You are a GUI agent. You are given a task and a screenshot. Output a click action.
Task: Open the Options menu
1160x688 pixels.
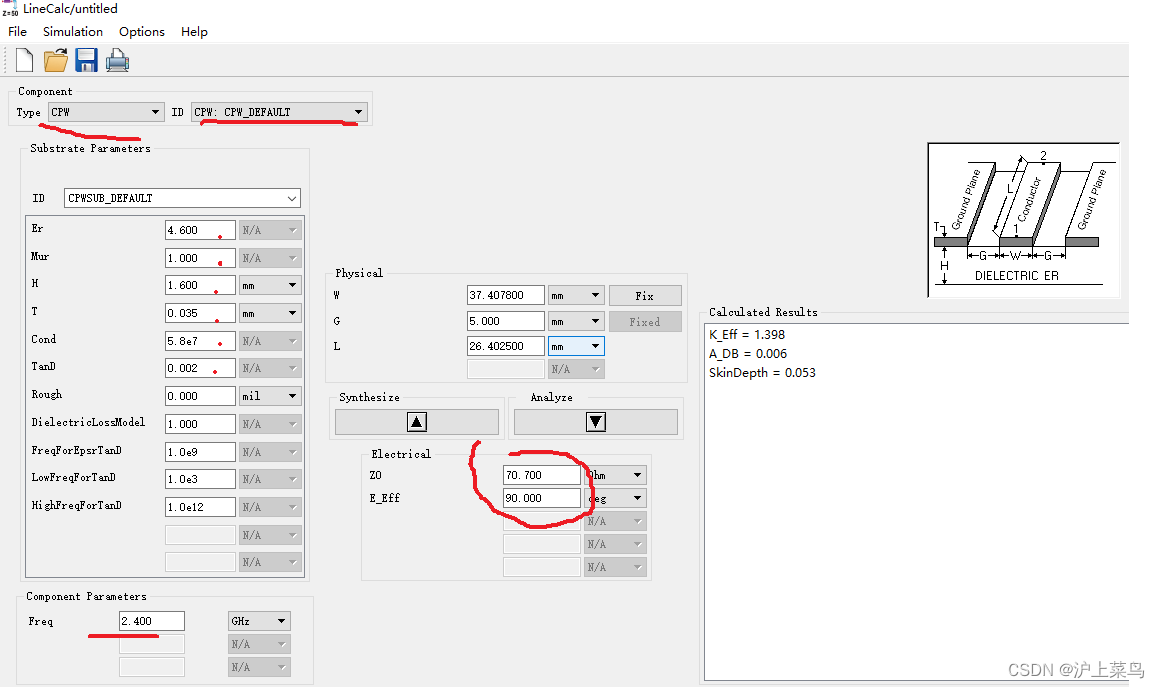141,32
